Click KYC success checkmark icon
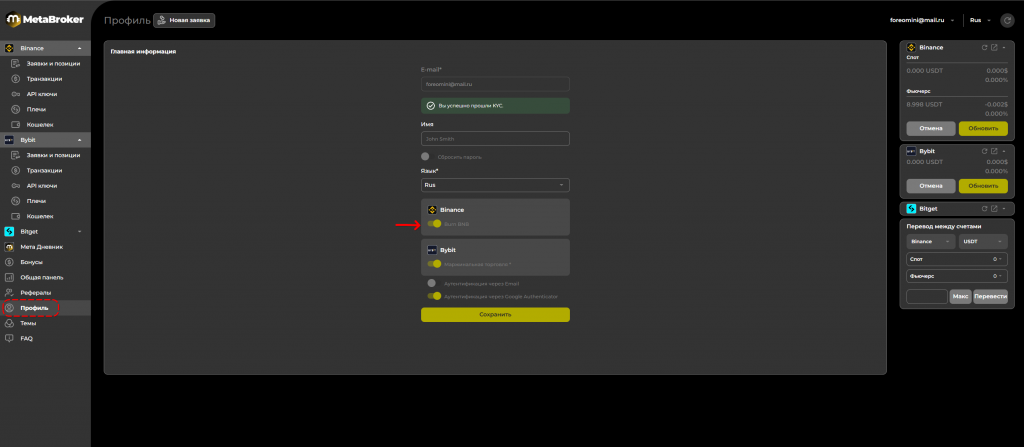1024x447 pixels. (x=430, y=105)
